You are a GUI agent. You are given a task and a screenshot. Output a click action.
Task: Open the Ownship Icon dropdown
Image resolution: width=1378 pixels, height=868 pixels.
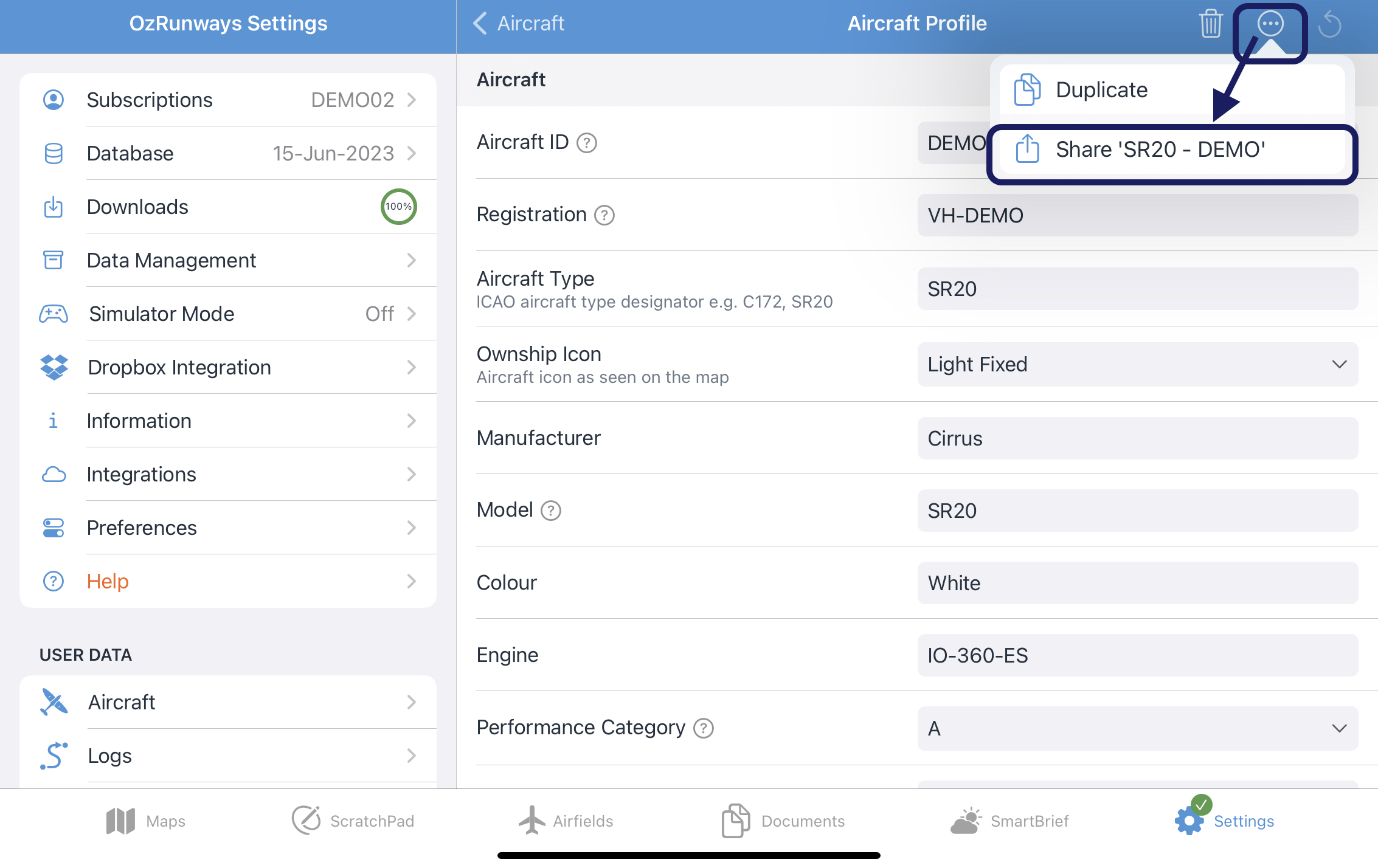[1137, 364]
